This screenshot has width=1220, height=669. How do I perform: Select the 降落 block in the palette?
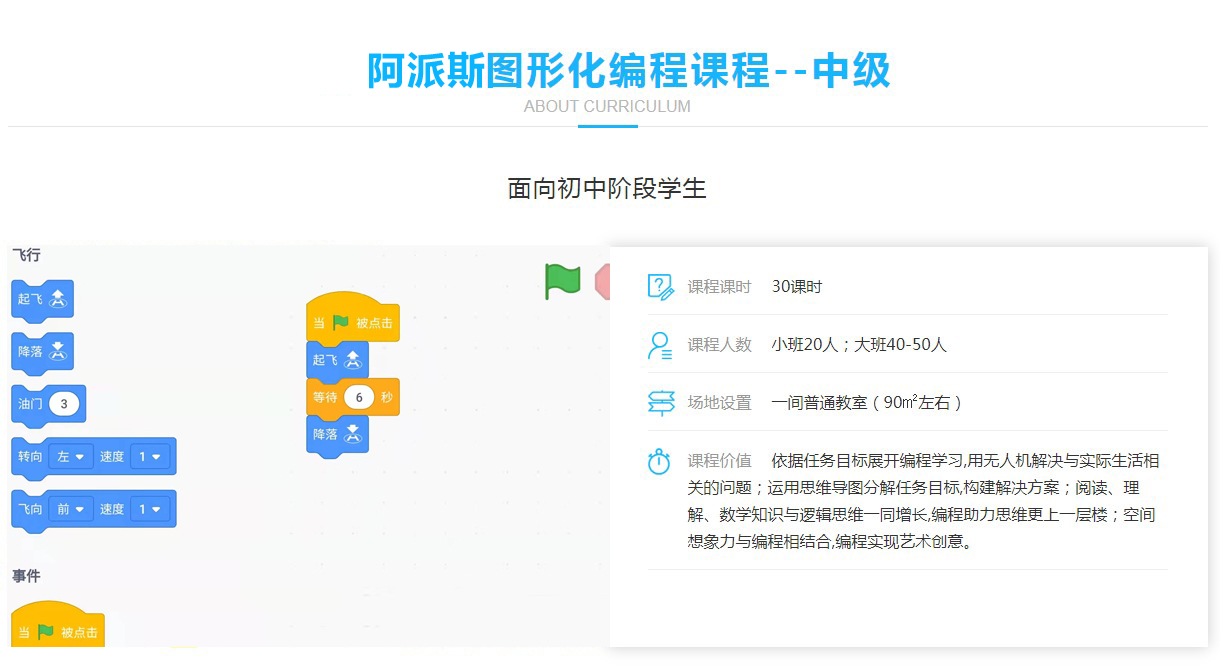point(42,352)
